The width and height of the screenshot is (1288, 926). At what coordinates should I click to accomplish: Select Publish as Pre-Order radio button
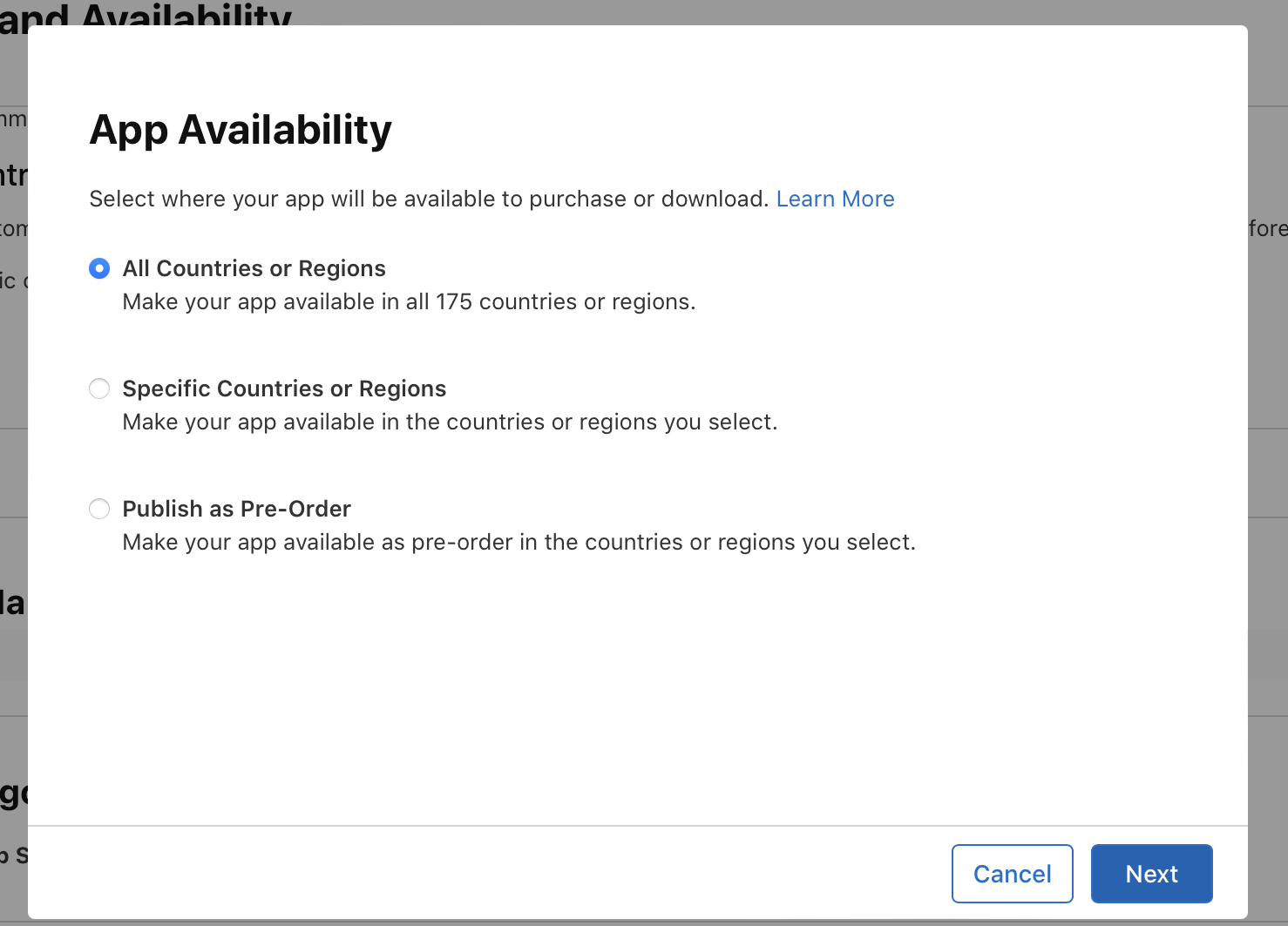[x=99, y=509]
